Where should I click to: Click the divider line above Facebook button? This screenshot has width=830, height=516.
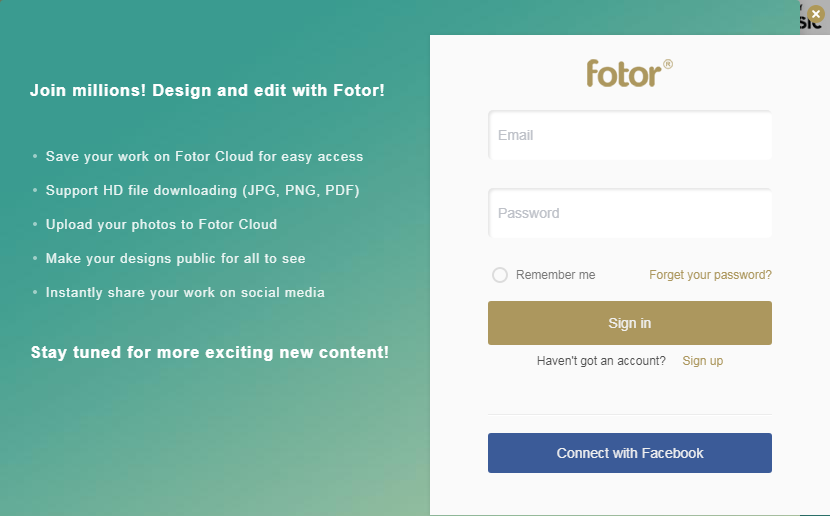[x=629, y=414]
